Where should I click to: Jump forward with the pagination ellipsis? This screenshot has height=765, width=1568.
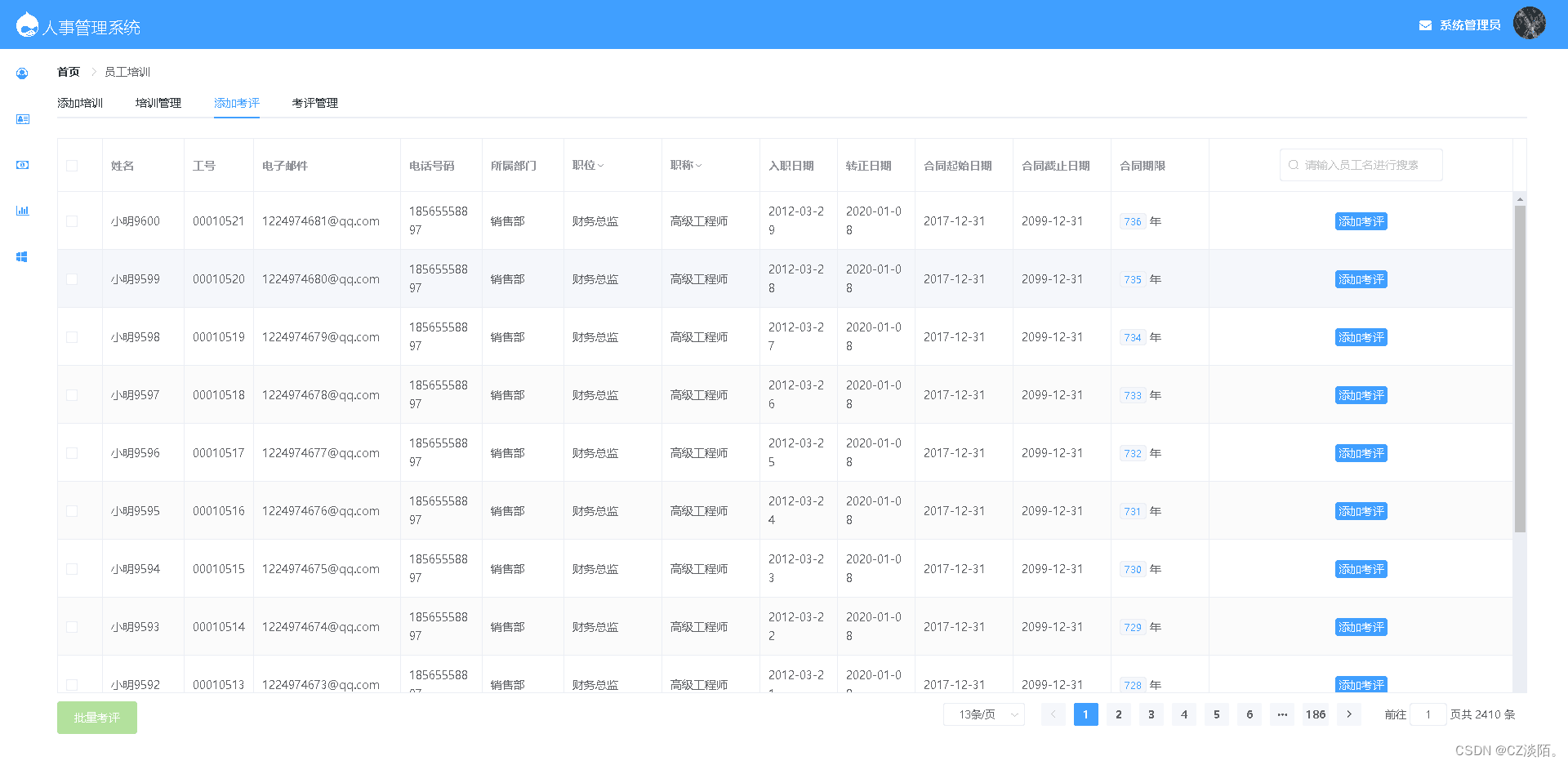[1282, 714]
